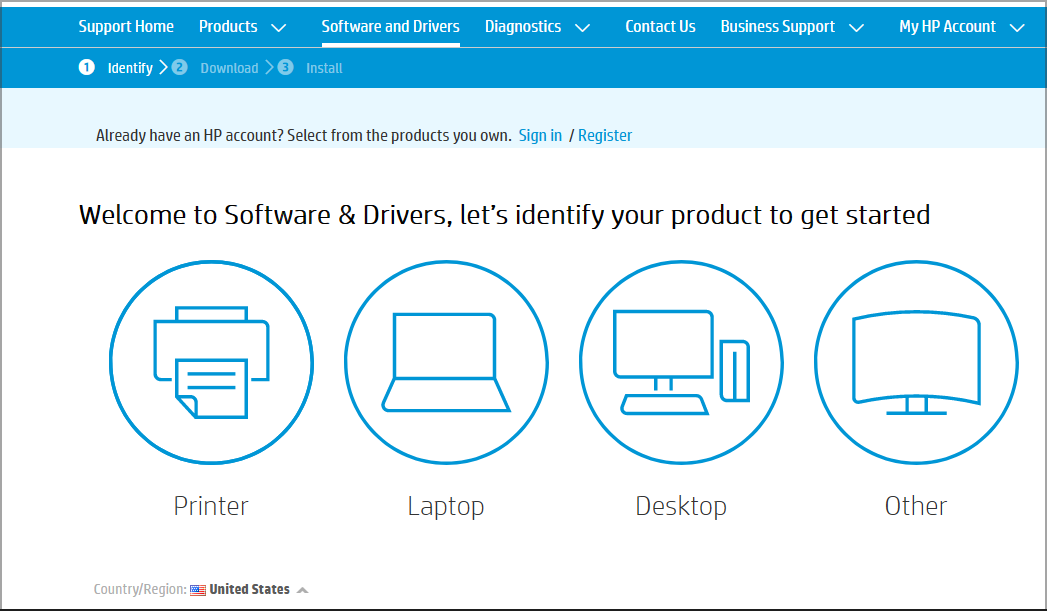Click the Welcome to Software & Drivers heading
The width and height of the screenshot is (1047, 611).
tap(505, 215)
